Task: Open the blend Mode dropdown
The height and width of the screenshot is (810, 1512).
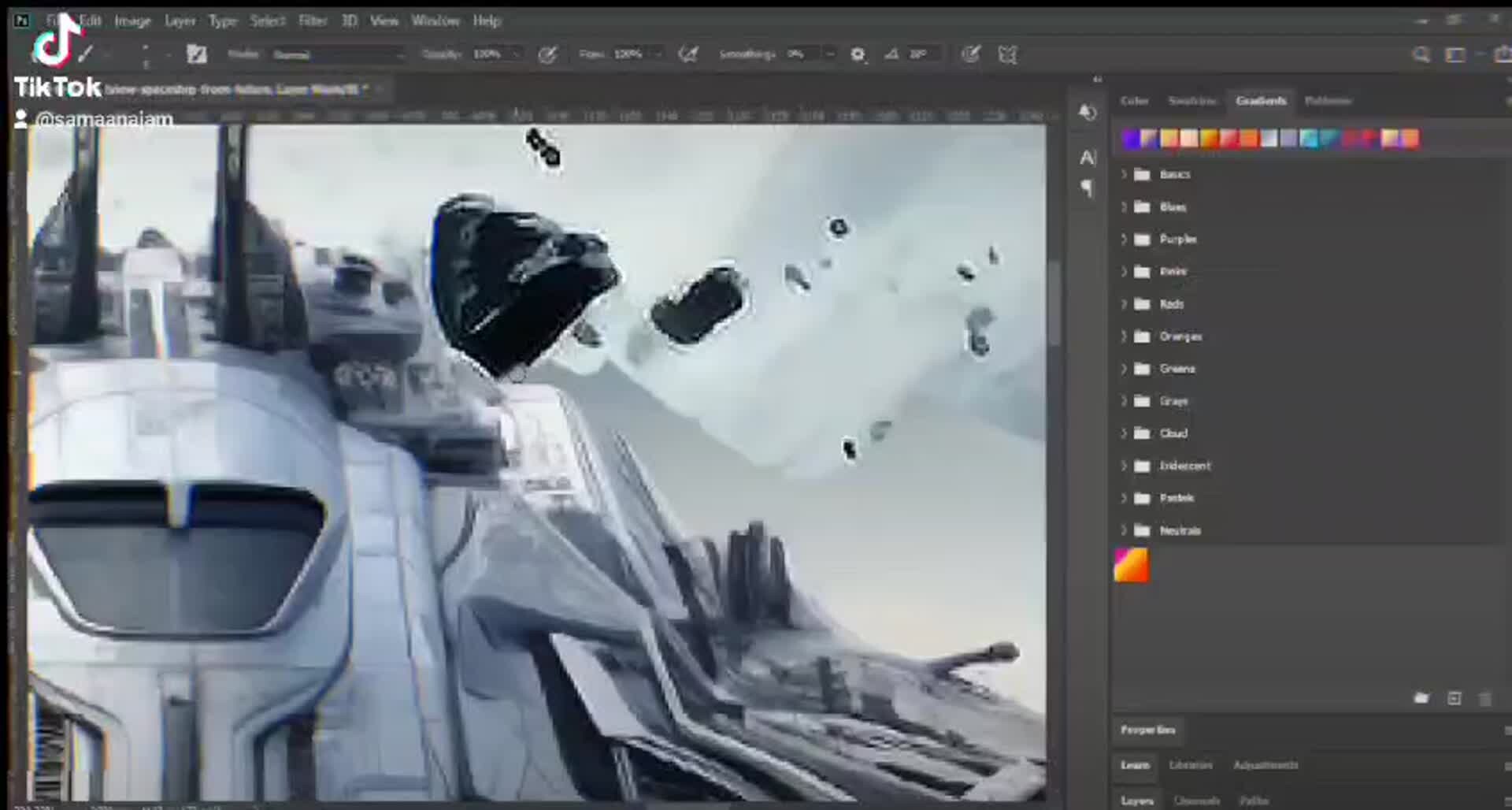Action: coord(339,54)
